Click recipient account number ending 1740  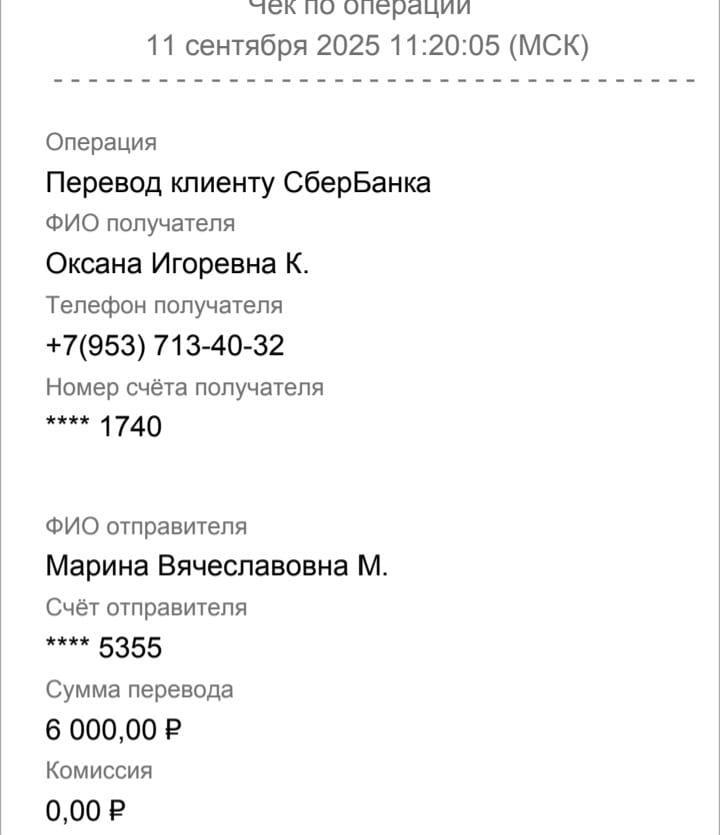point(104,427)
